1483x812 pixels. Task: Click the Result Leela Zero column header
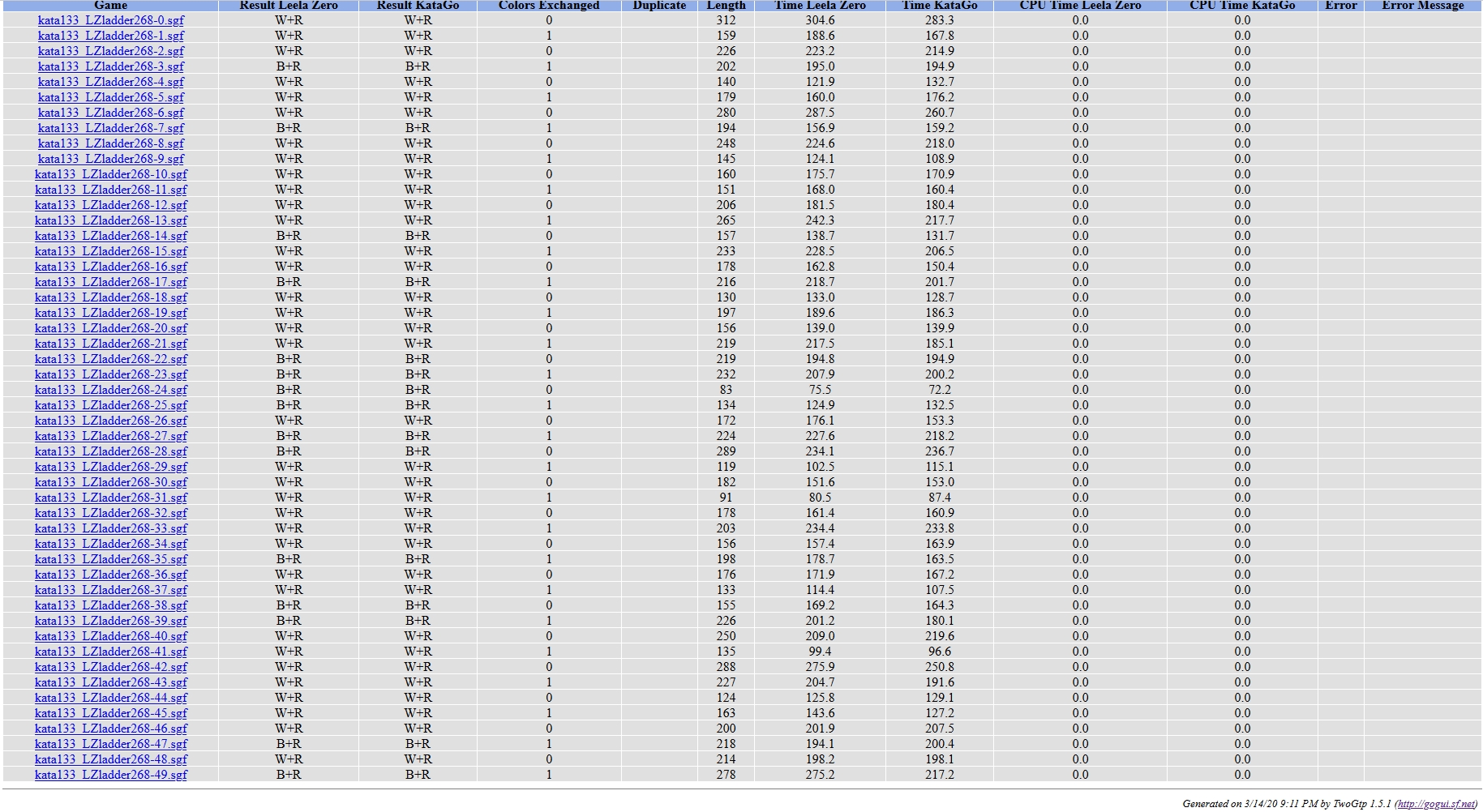click(289, 6)
